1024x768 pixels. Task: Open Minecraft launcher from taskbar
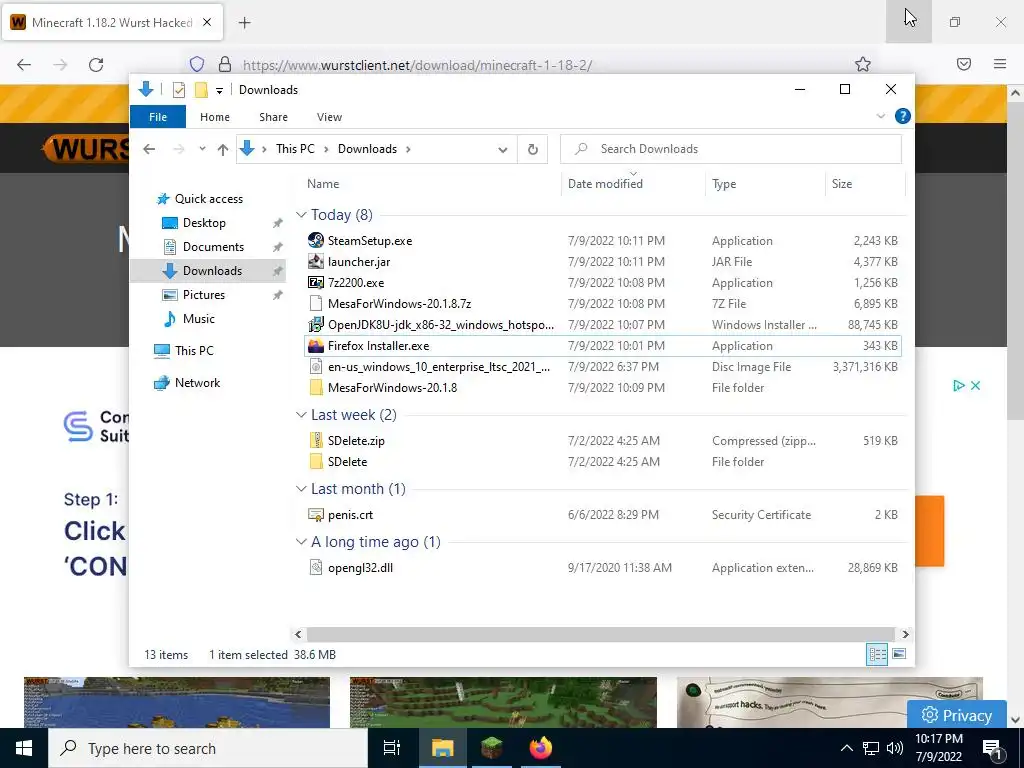tap(492, 748)
